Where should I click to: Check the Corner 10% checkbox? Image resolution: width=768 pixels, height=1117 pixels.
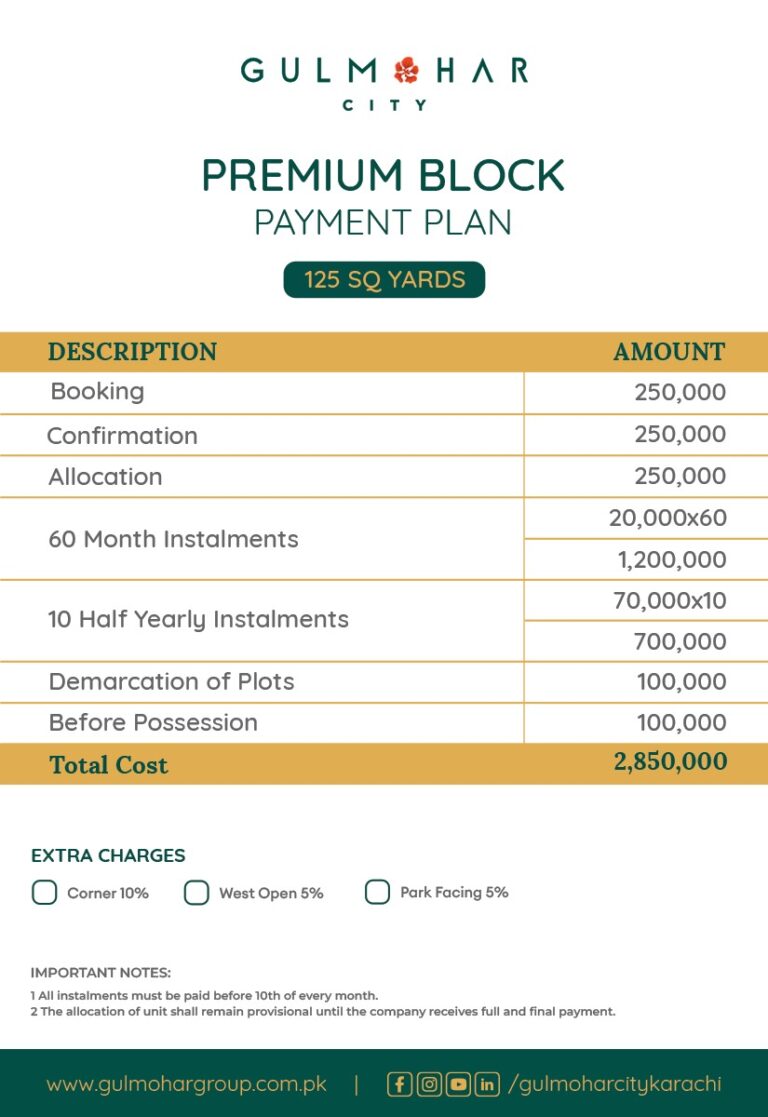click(45, 892)
